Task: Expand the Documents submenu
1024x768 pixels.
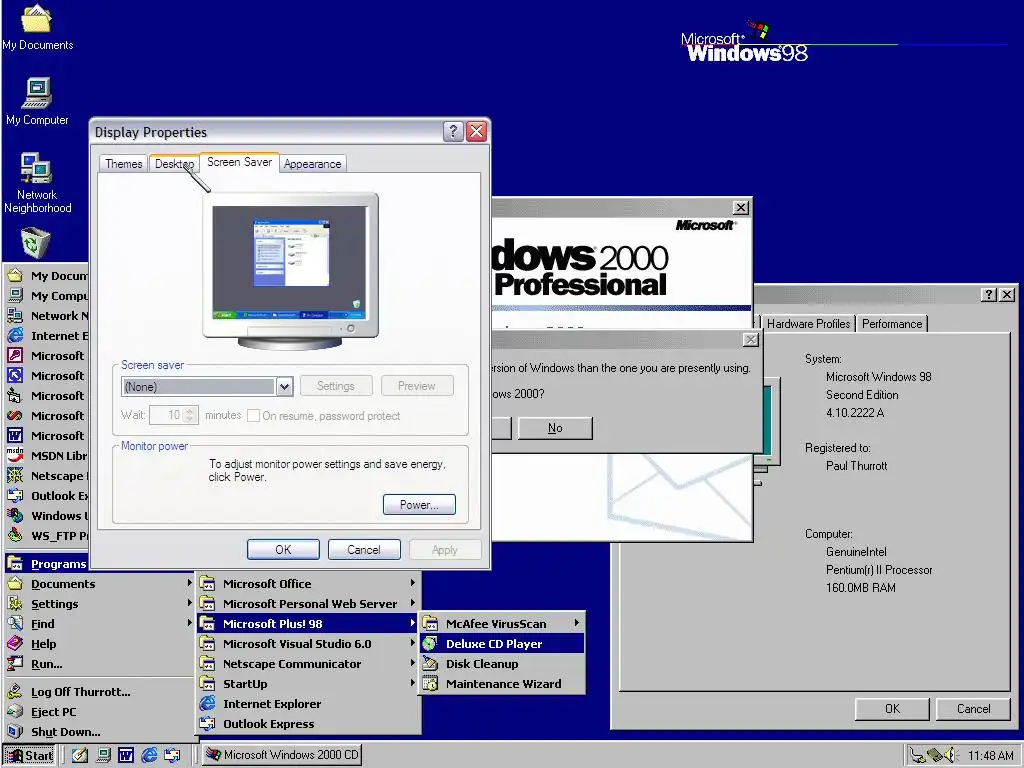Action: pyautogui.click(x=101, y=584)
